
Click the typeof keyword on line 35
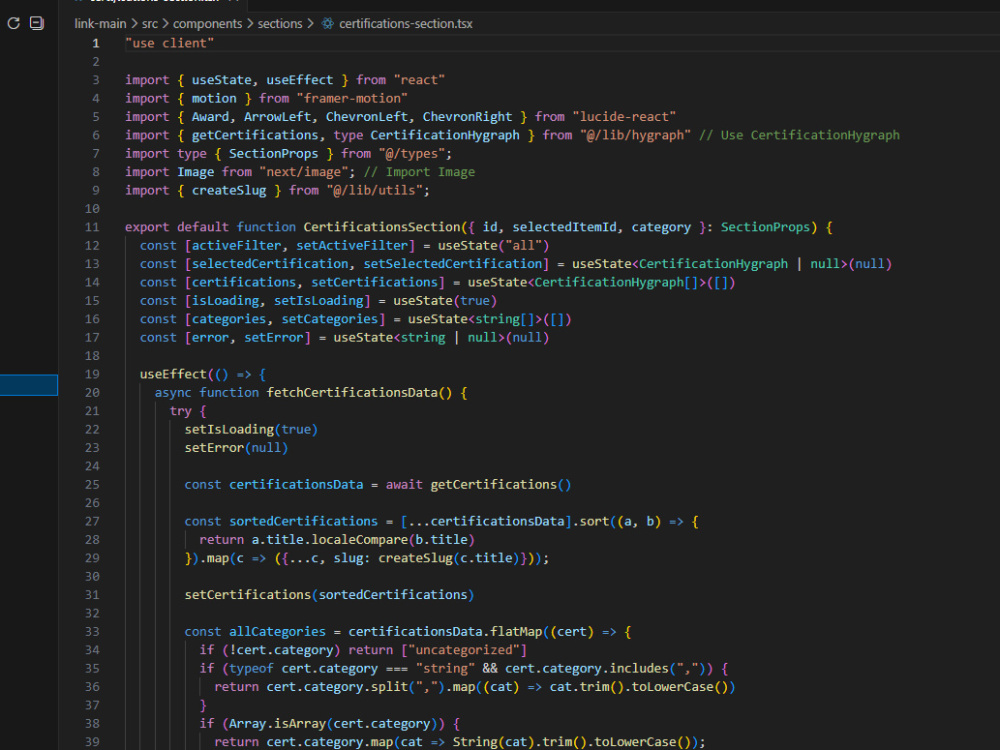251,669
